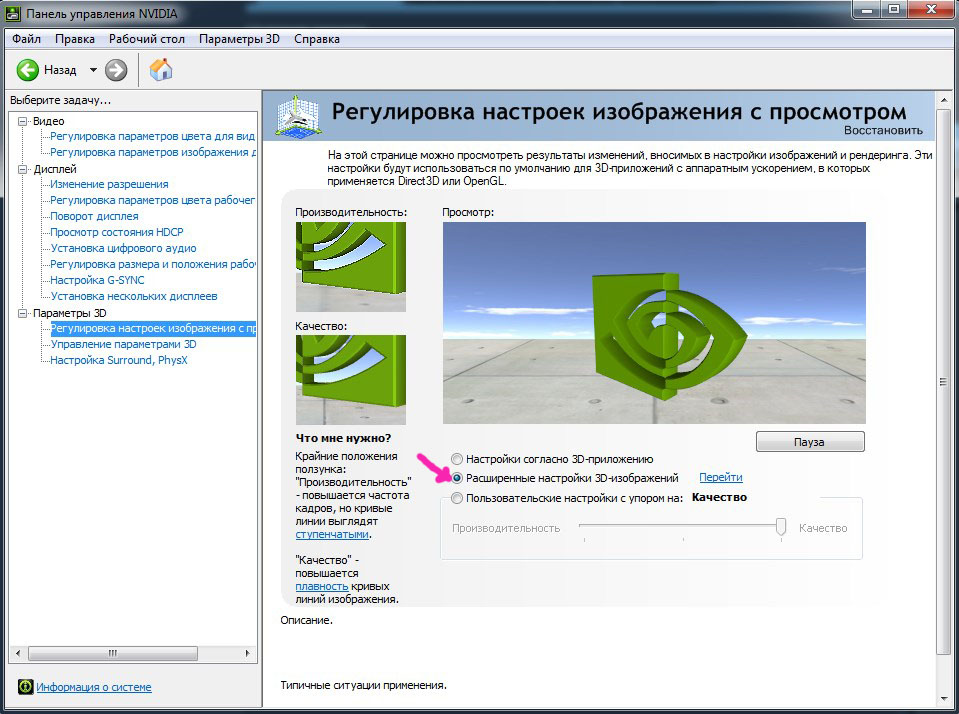Click the tree scrollbar left arrow
The image size is (959, 714).
coord(18,653)
